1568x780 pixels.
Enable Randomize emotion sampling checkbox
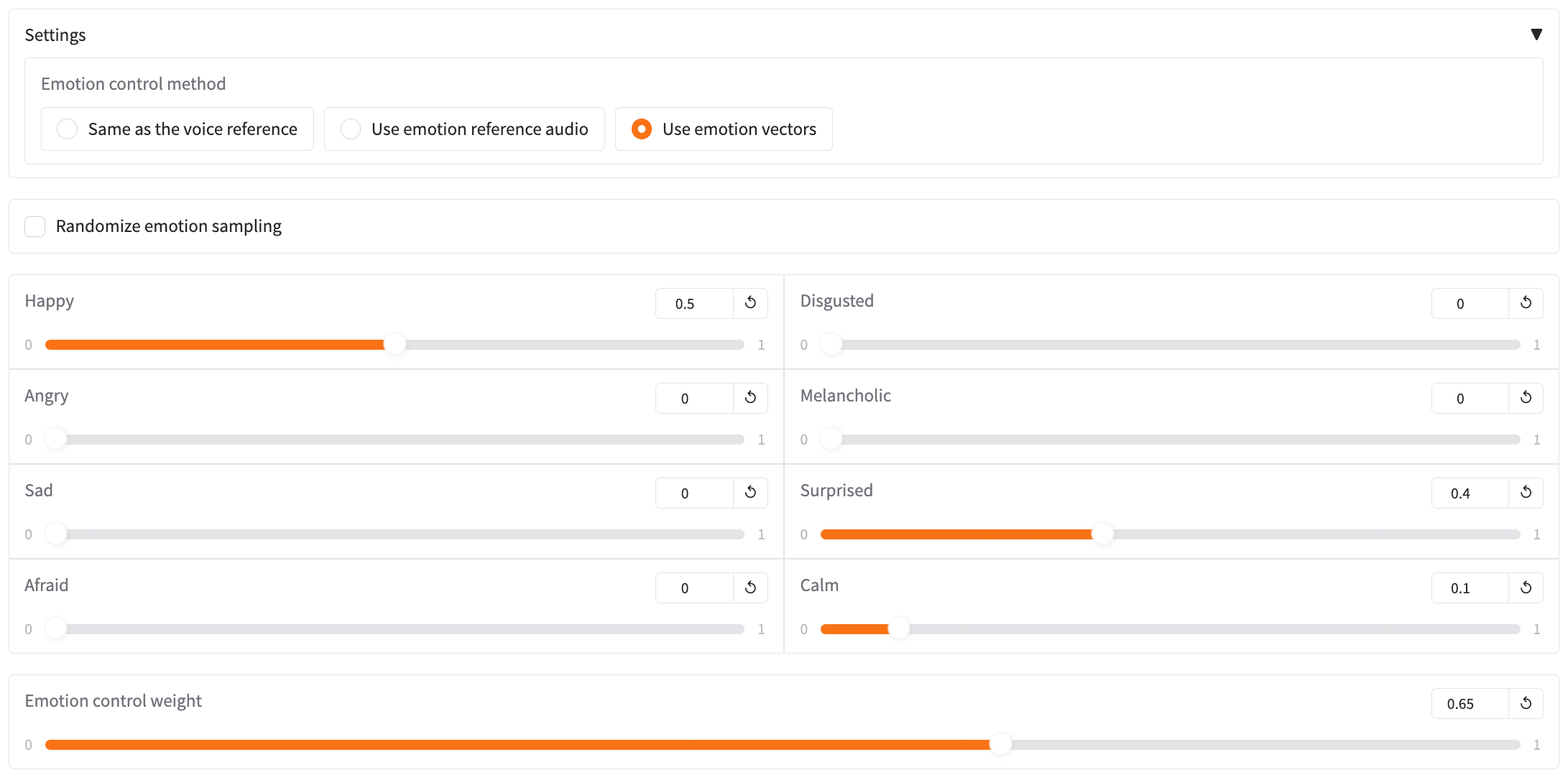(35, 226)
